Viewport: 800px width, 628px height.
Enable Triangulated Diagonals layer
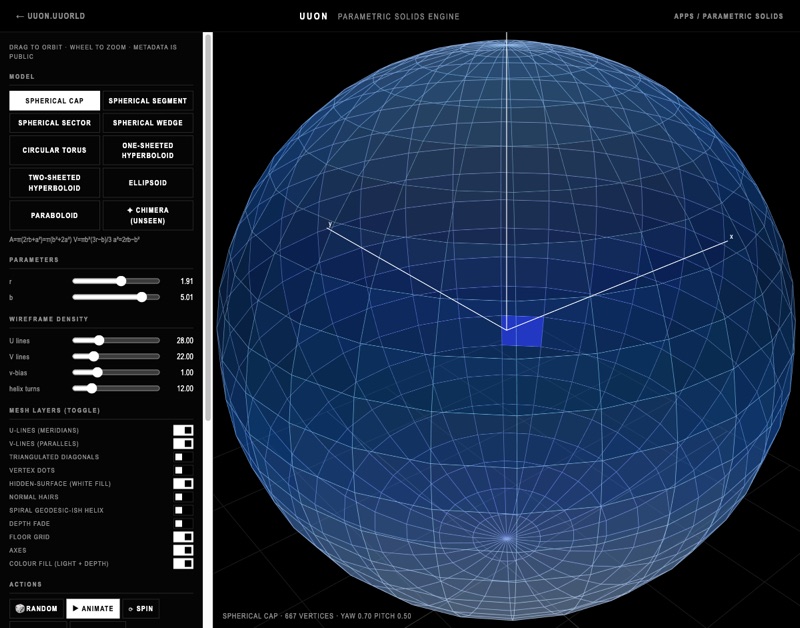pyautogui.click(x=183, y=457)
